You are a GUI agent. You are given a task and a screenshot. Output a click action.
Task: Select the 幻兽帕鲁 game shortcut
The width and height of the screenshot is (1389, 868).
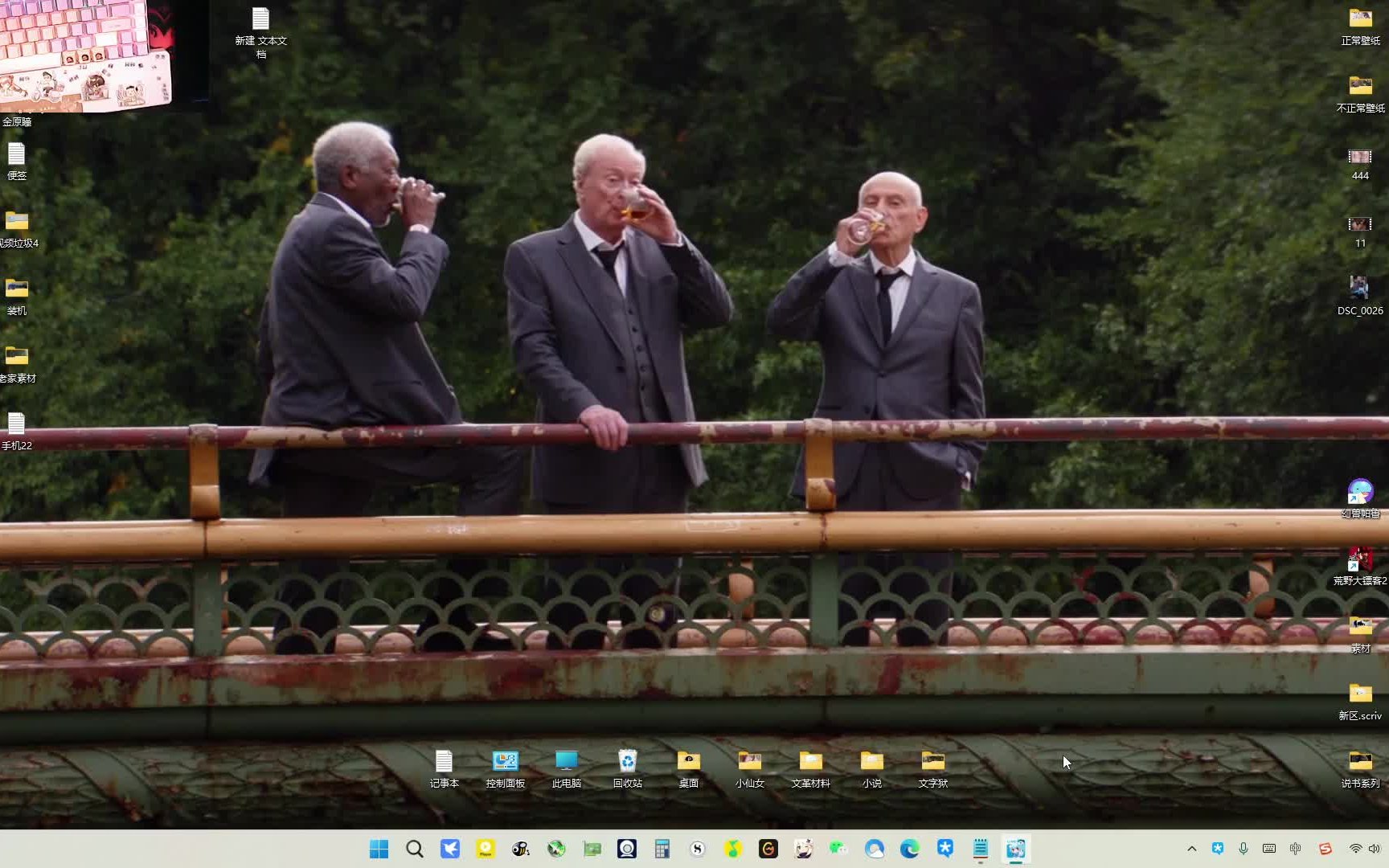point(1360,498)
